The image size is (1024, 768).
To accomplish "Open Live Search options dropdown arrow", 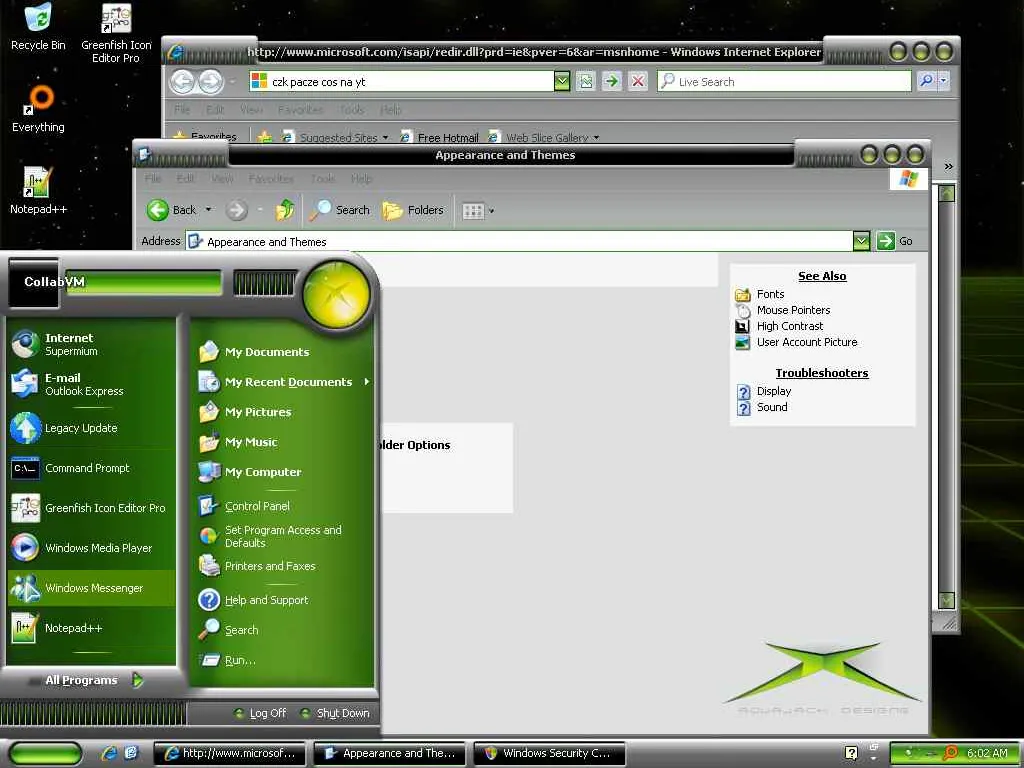I will 943,81.
